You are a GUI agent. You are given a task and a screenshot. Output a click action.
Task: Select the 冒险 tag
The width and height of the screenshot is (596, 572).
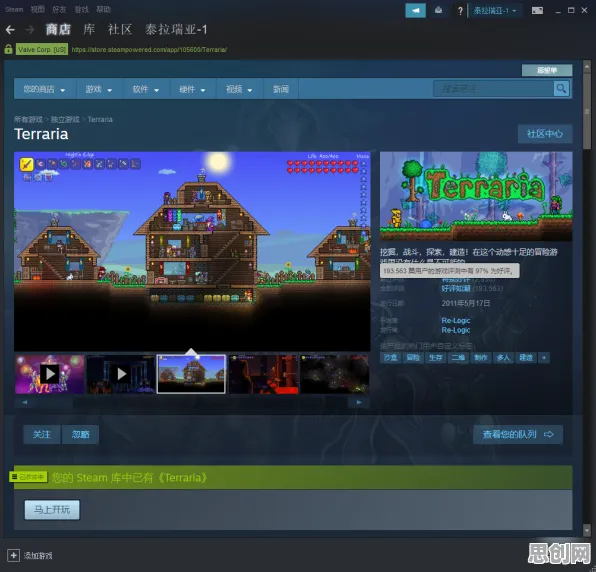click(413, 358)
